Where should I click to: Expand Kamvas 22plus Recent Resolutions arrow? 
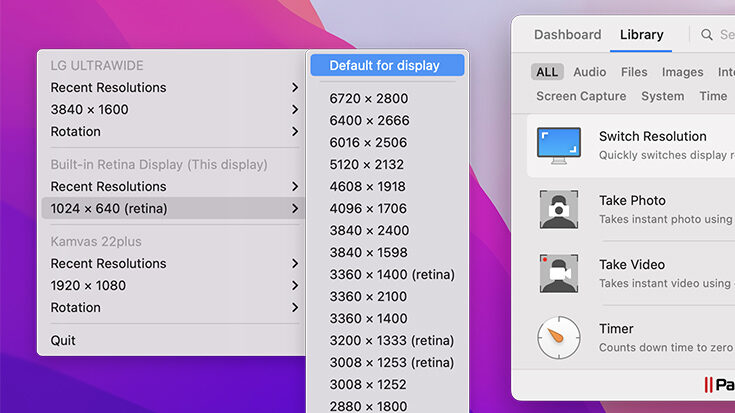tap(295, 263)
